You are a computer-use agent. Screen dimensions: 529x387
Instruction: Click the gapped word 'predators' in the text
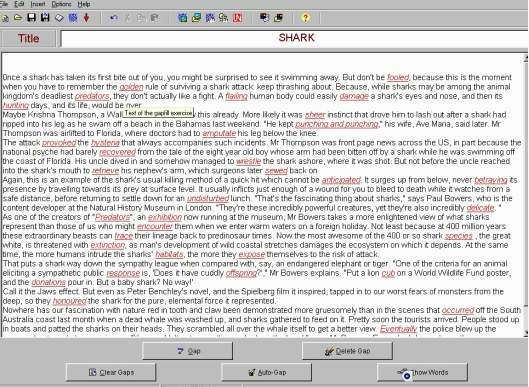92,96
